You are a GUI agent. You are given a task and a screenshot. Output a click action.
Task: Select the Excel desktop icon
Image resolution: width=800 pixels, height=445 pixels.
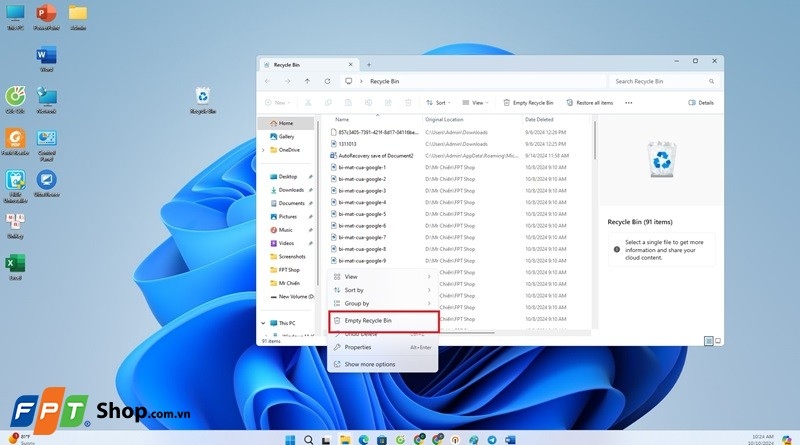pyautogui.click(x=15, y=267)
